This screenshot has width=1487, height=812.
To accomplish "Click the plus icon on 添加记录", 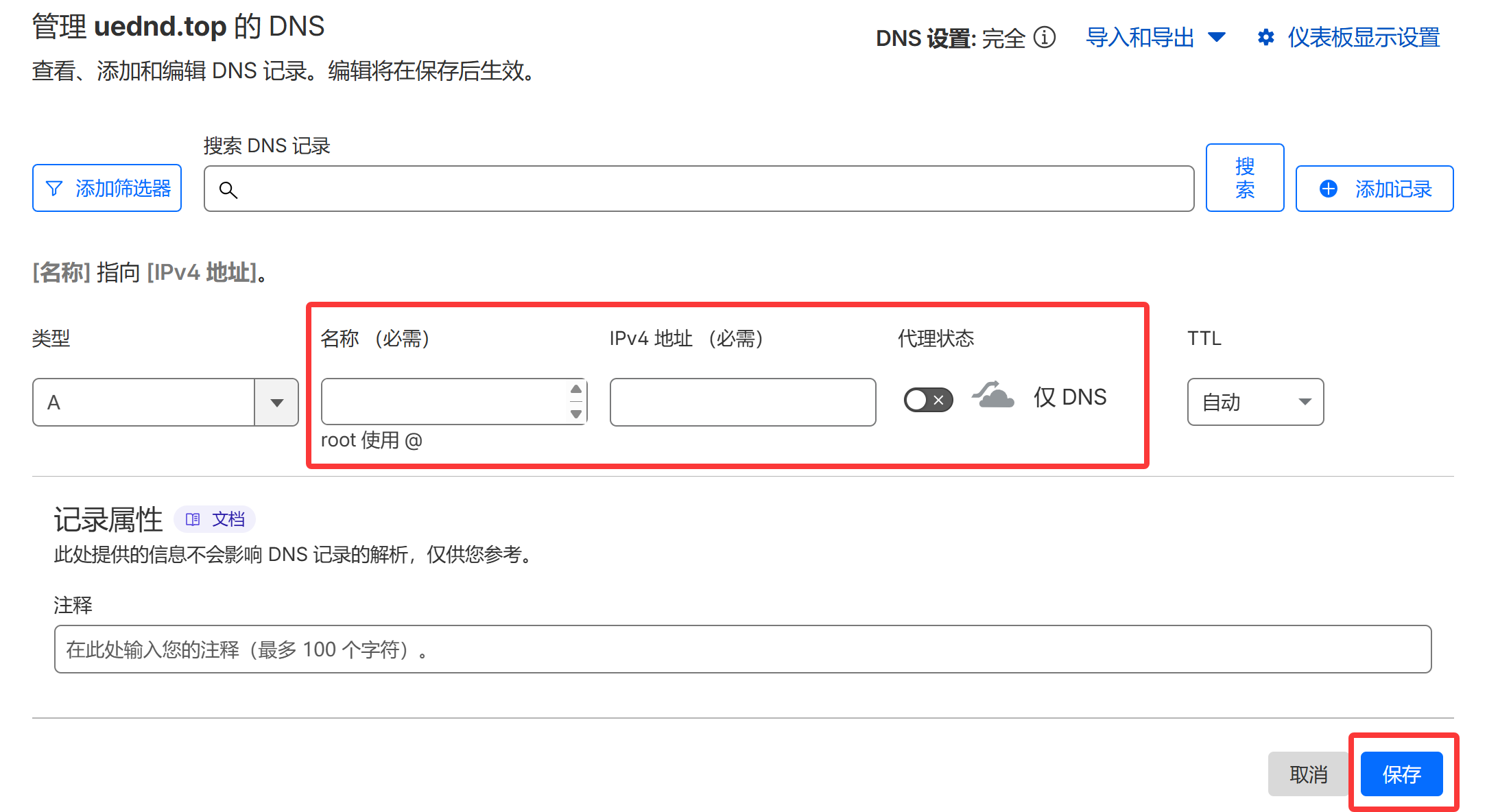I will (1329, 189).
